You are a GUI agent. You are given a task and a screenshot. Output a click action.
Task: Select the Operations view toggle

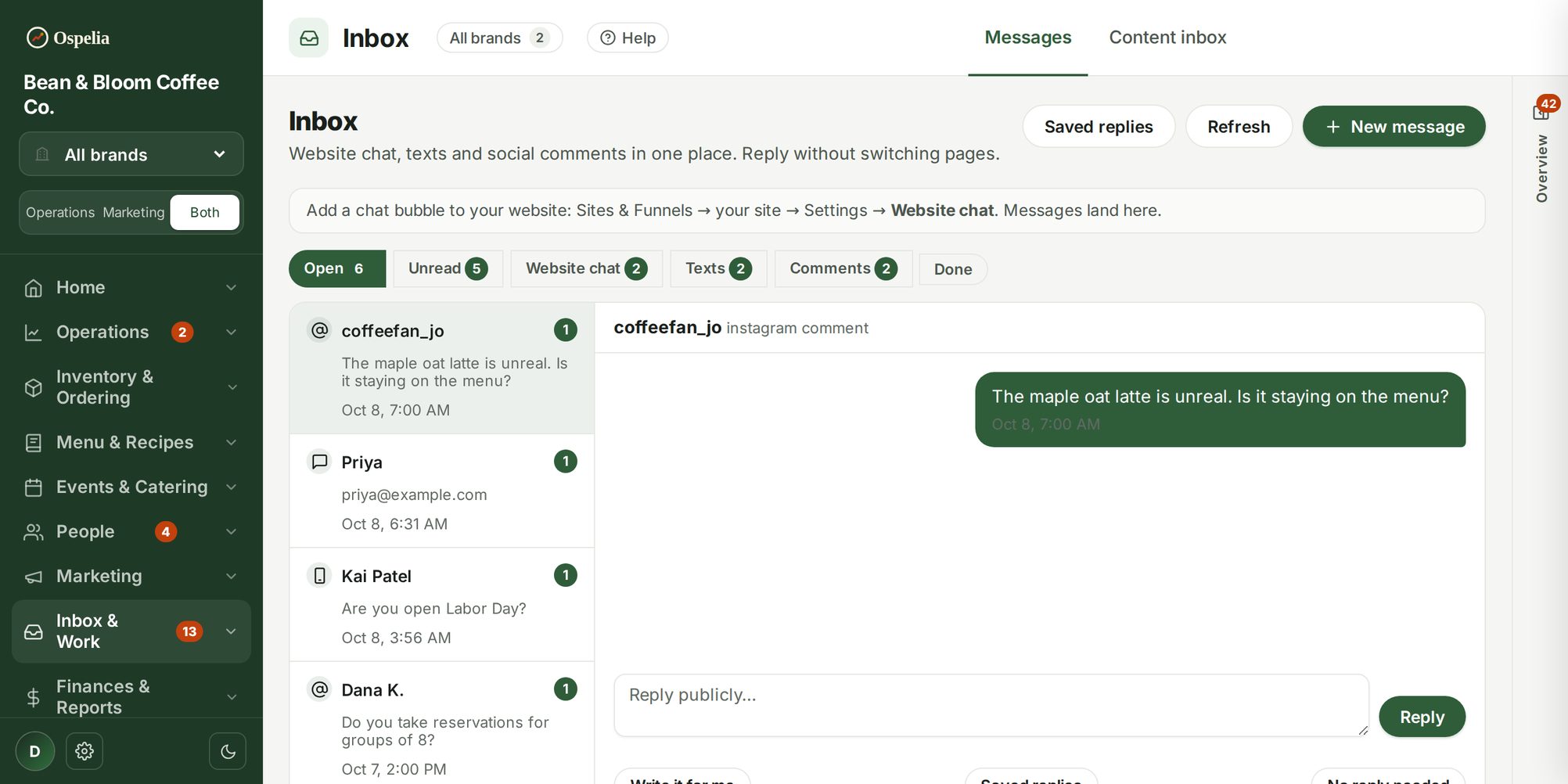[60, 213]
